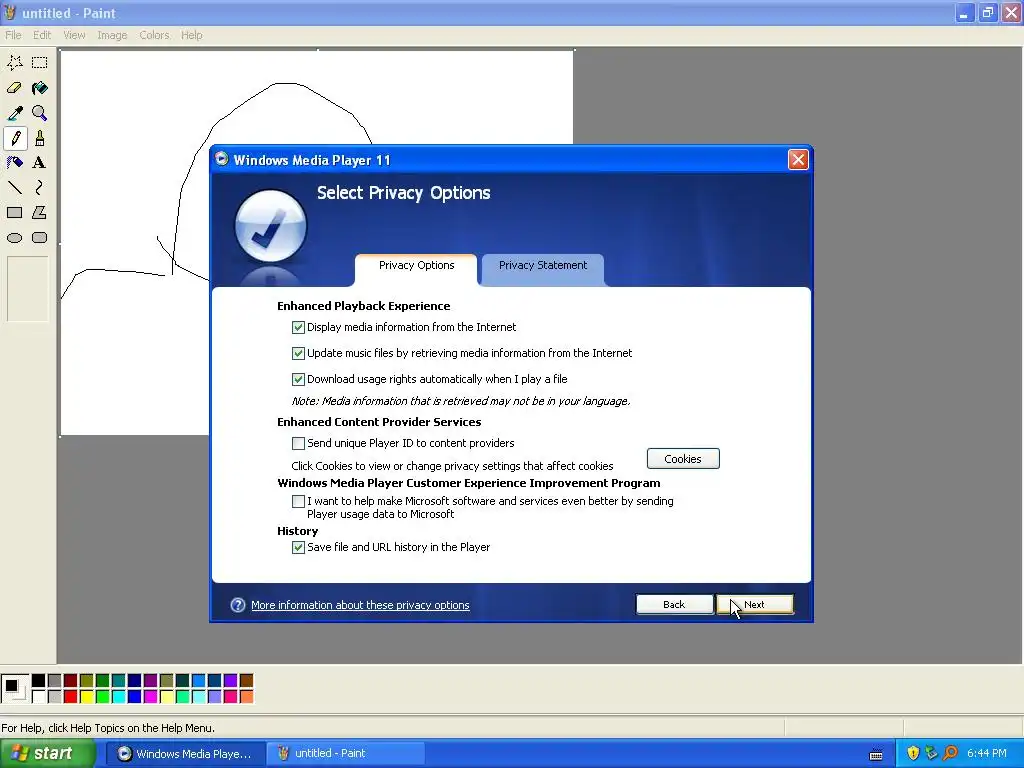Image resolution: width=1024 pixels, height=768 pixels.
Task: Pick the yellow color swatch
Action: [87, 697]
